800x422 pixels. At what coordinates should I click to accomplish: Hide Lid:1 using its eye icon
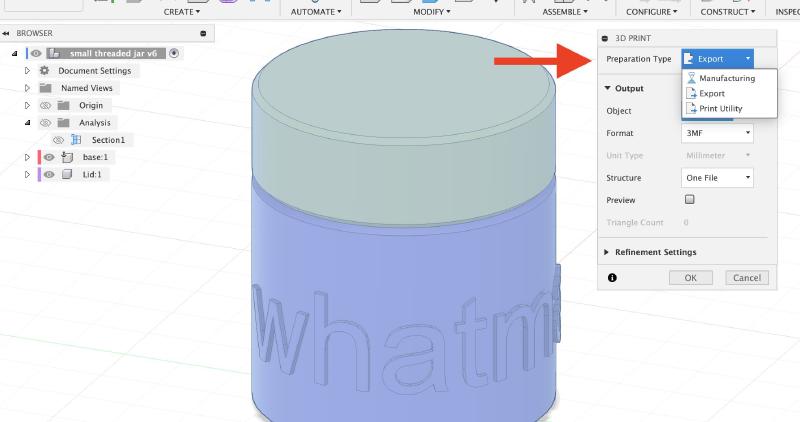(x=49, y=175)
